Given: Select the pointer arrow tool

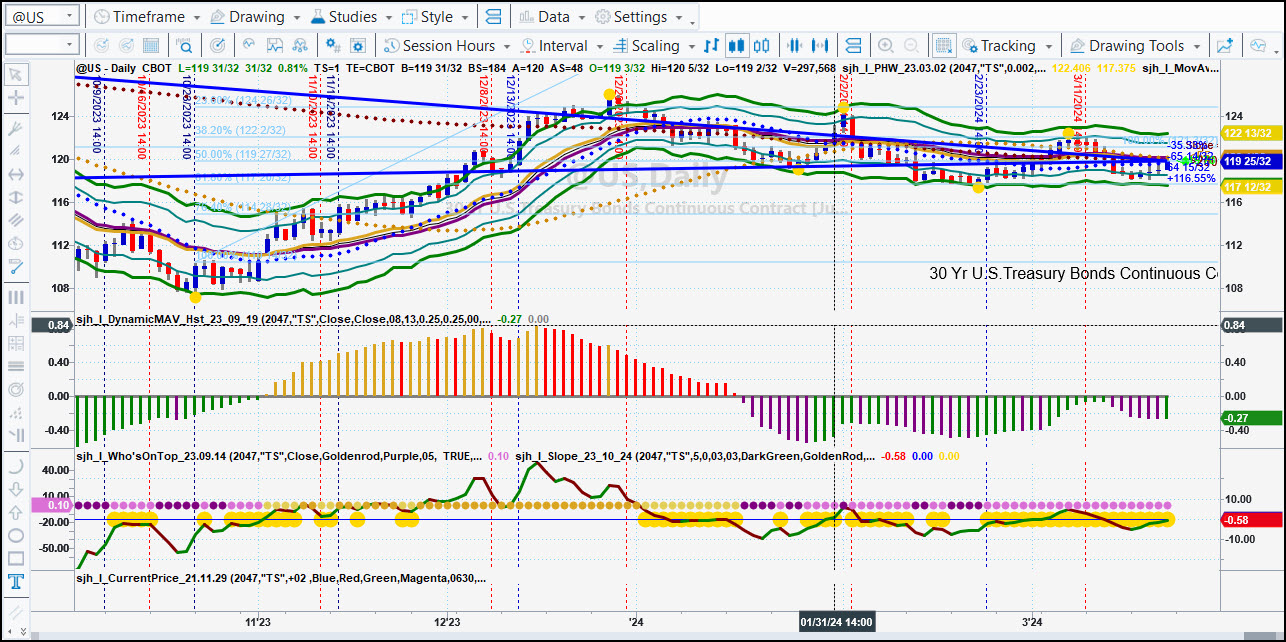Looking at the screenshot, I should click(16, 73).
